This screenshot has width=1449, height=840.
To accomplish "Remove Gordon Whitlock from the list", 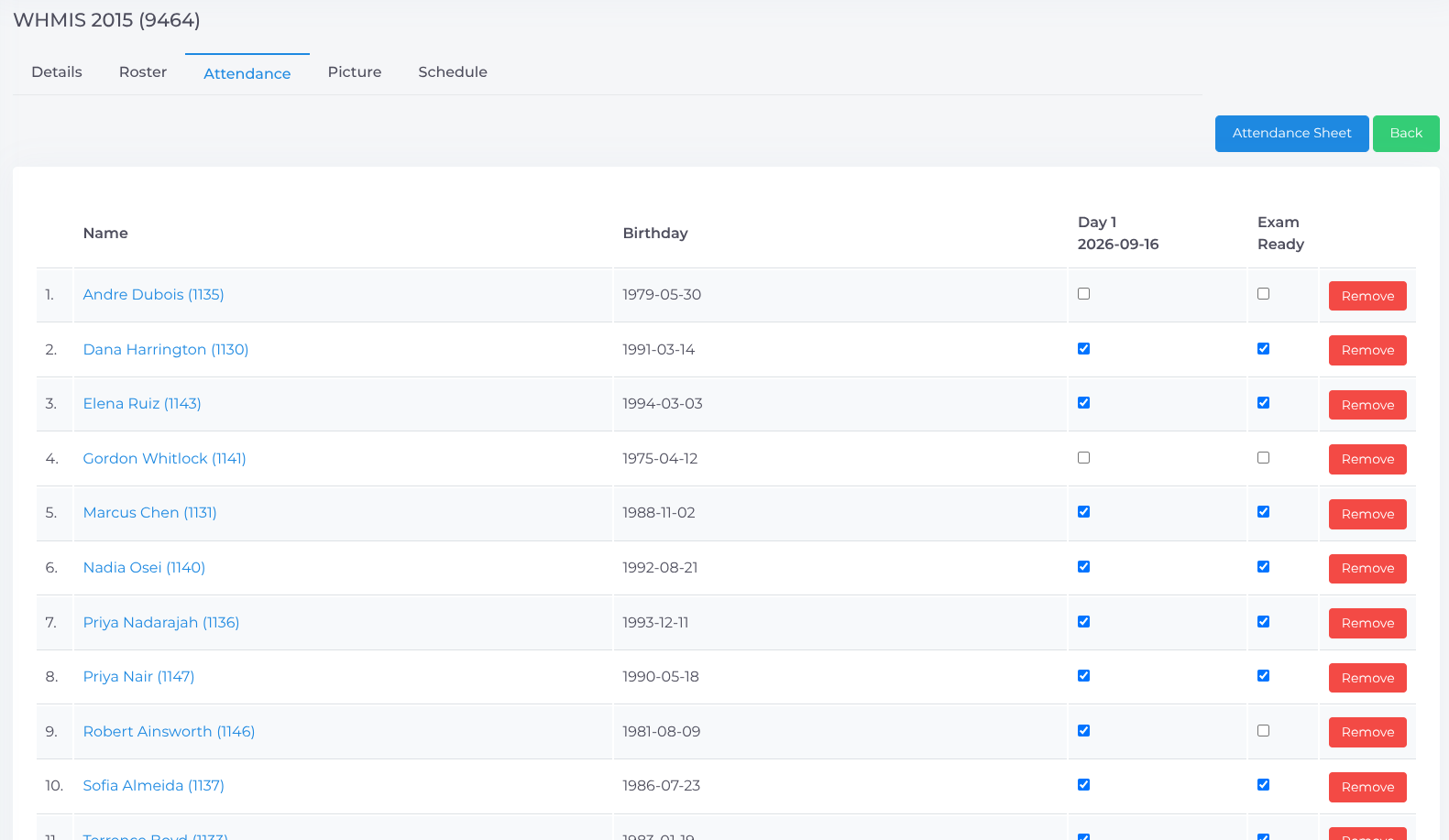I will click(x=1367, y=459).
